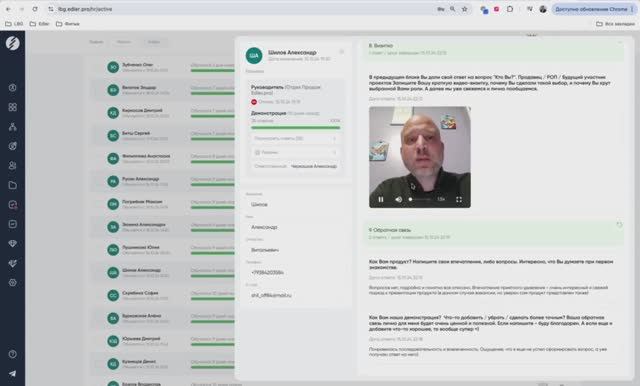The image size is (640, 386).
Task: Click the Демонстрация green progress bar
Action: [295, 128]
